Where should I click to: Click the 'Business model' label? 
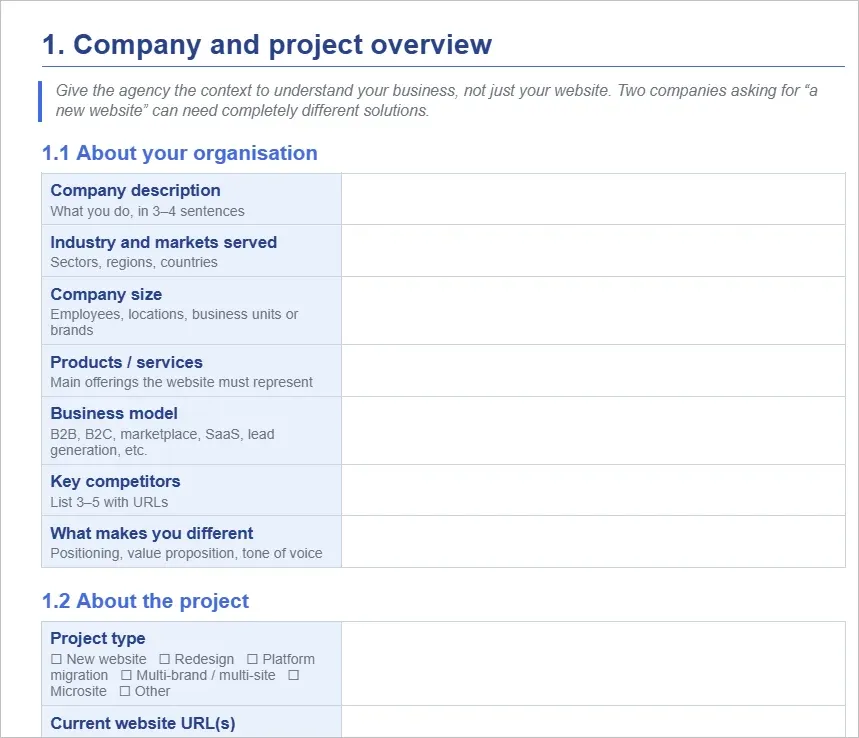click(x=114, y=414)
